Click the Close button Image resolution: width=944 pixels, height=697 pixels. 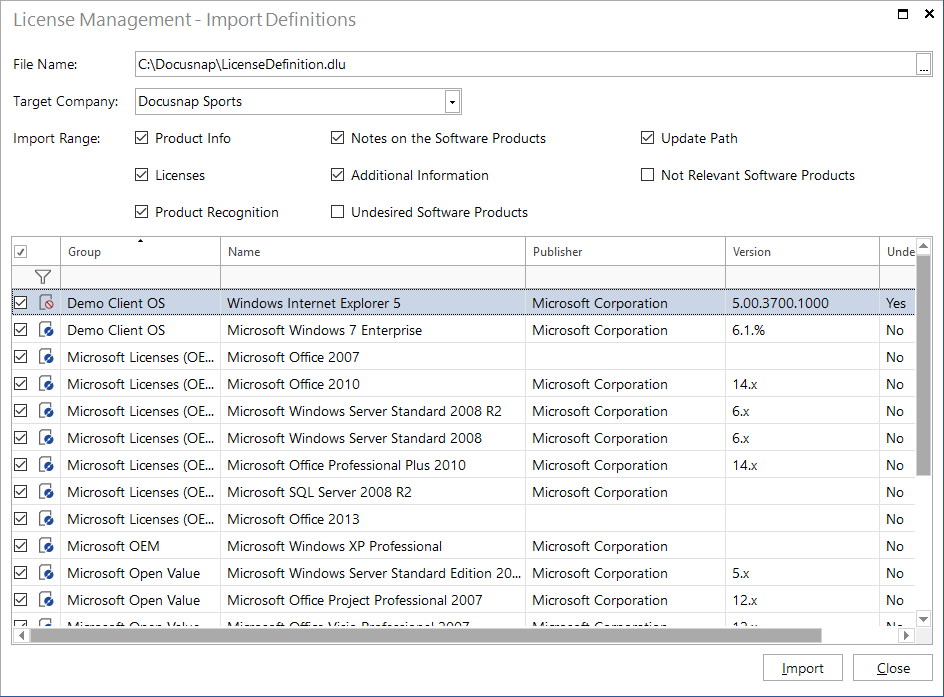click(x=893, y=668)
